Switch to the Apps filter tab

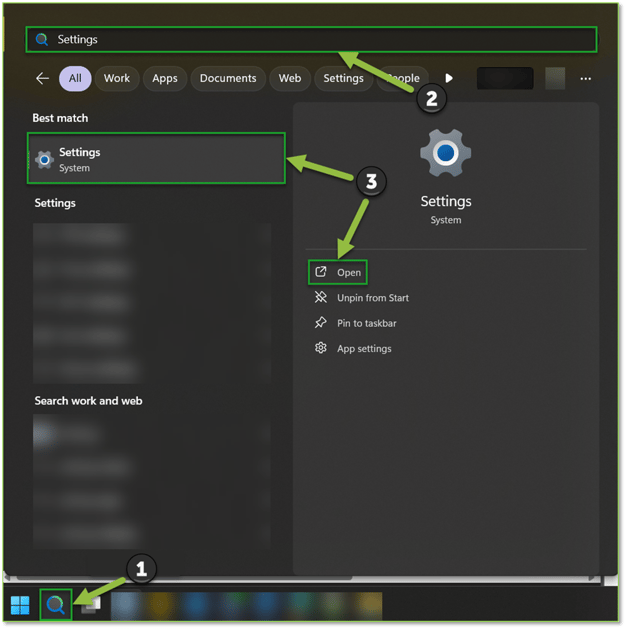pos(164,78)
